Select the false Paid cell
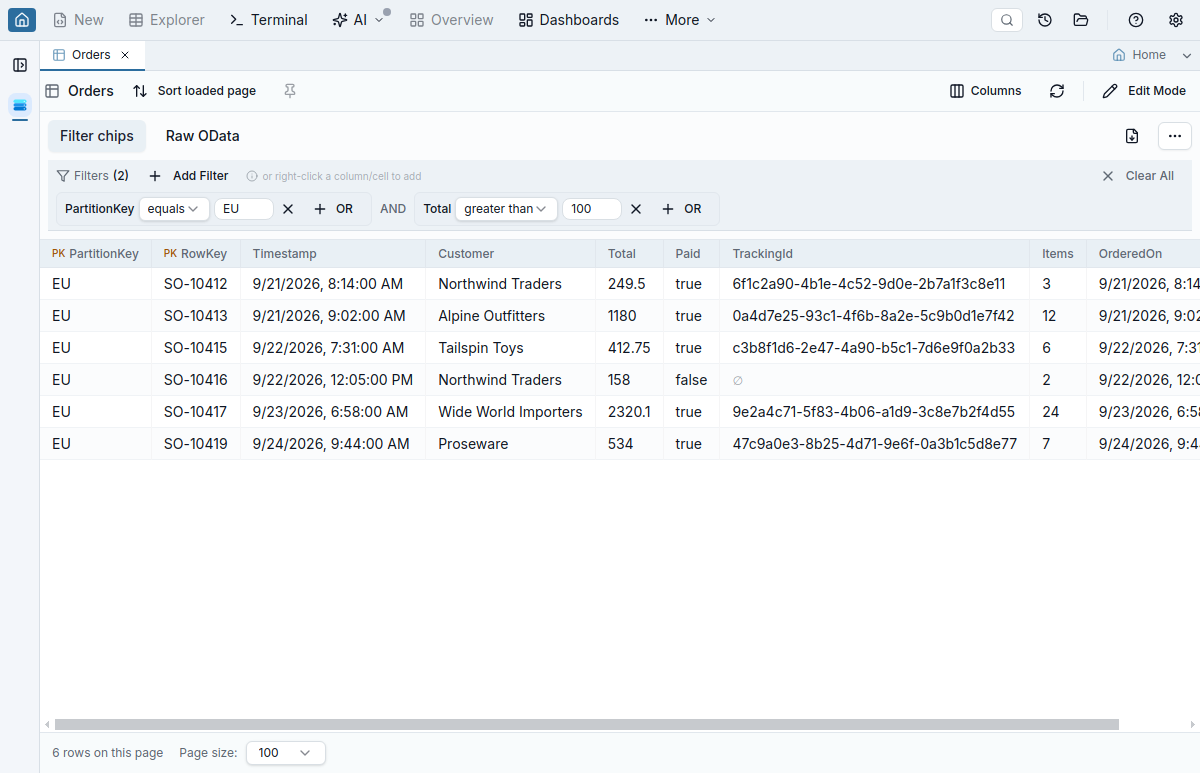The width and height of the screenshot is (1200, 773). coord(692,380)
